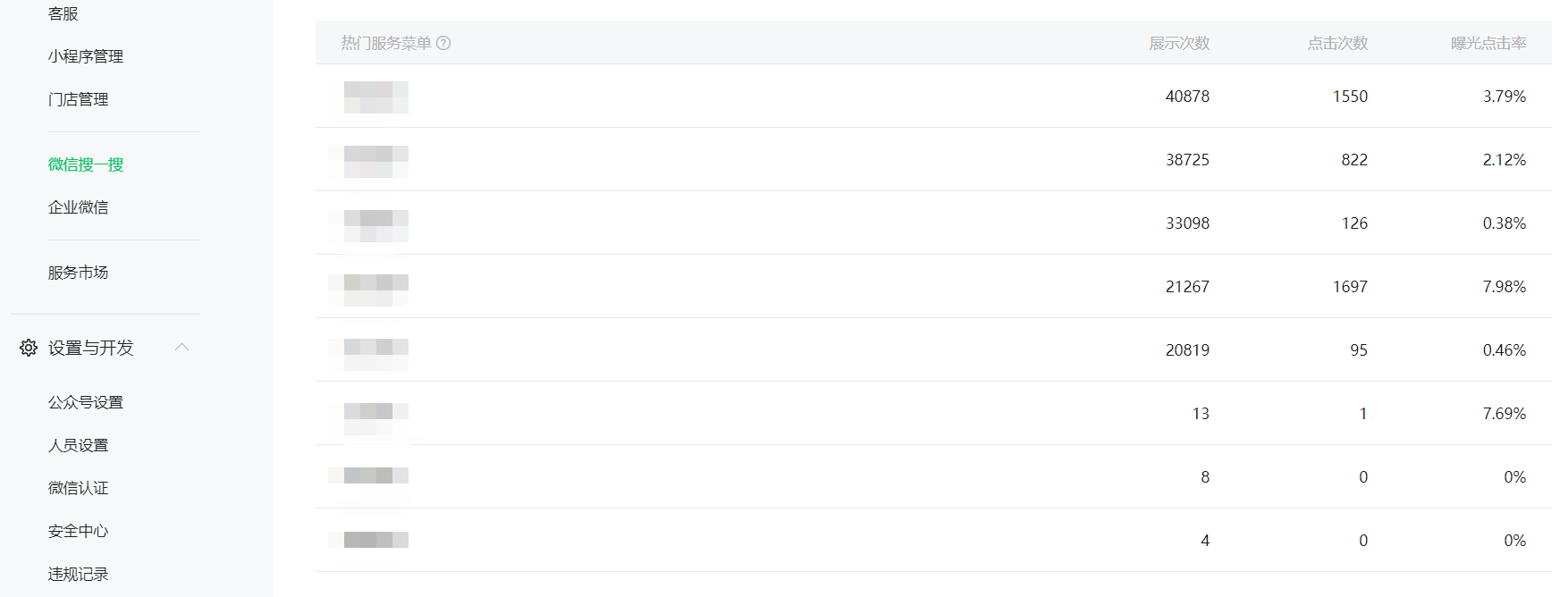Select the blurred menu thumbnail with 7.98% rate
1568x597 pixels.
369,287
